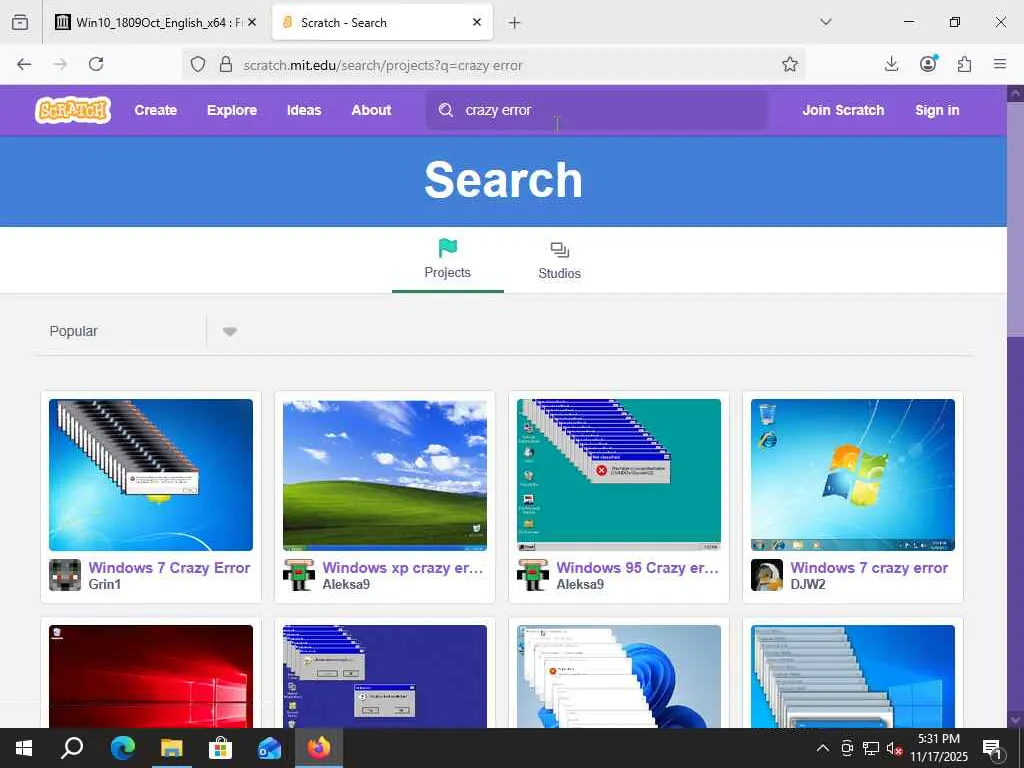The height and width of the screenshot is (768, 1024).
Task: Open the Windows 11 bloom error thumbnail
Action: (x=619, y=676)
